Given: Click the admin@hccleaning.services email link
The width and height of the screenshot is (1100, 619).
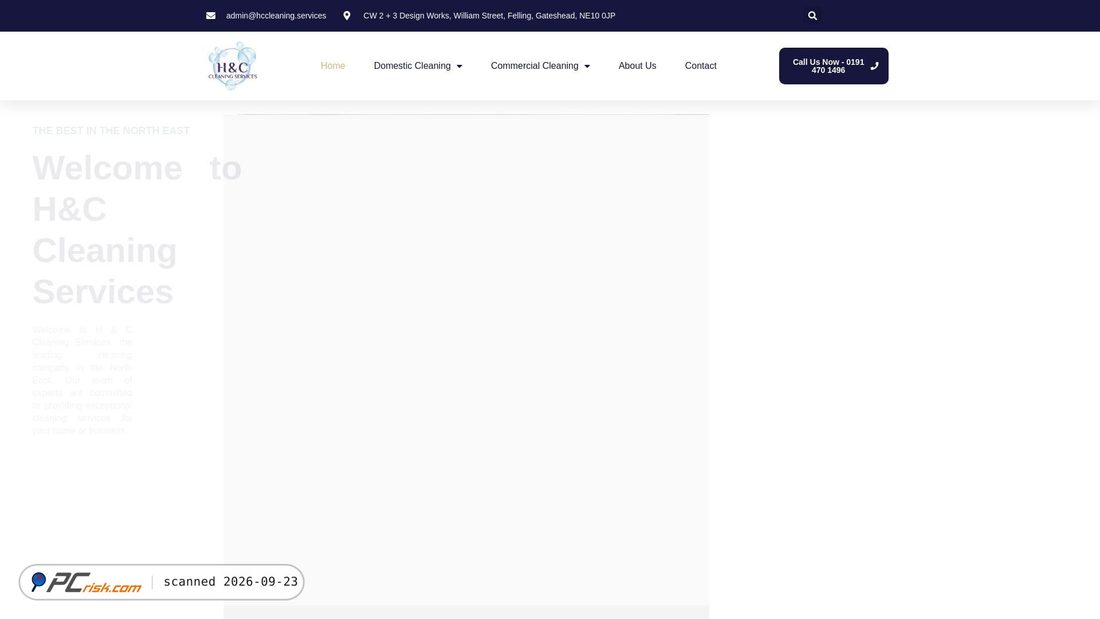Looking at the screenshot, I should (x=276, y=15).
